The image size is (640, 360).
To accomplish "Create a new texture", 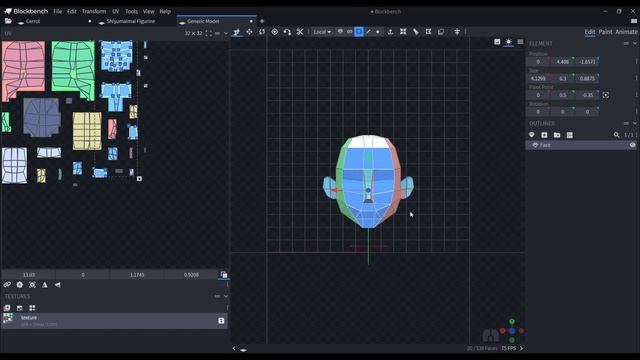I will (7, 308).
